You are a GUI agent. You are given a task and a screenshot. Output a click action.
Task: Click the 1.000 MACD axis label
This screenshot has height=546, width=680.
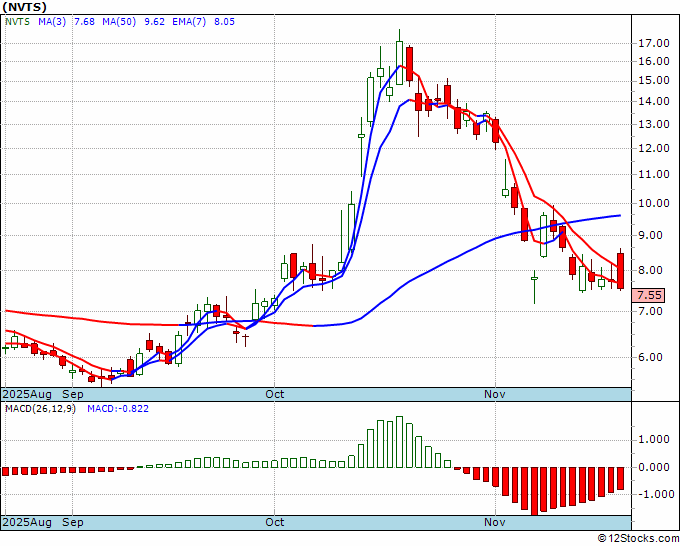point(653,439)
